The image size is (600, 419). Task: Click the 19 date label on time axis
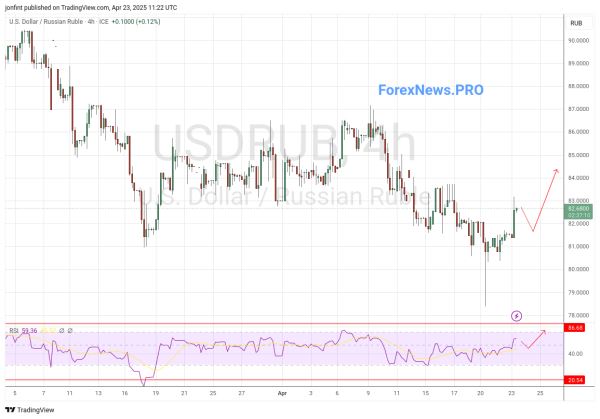(156, 393)
